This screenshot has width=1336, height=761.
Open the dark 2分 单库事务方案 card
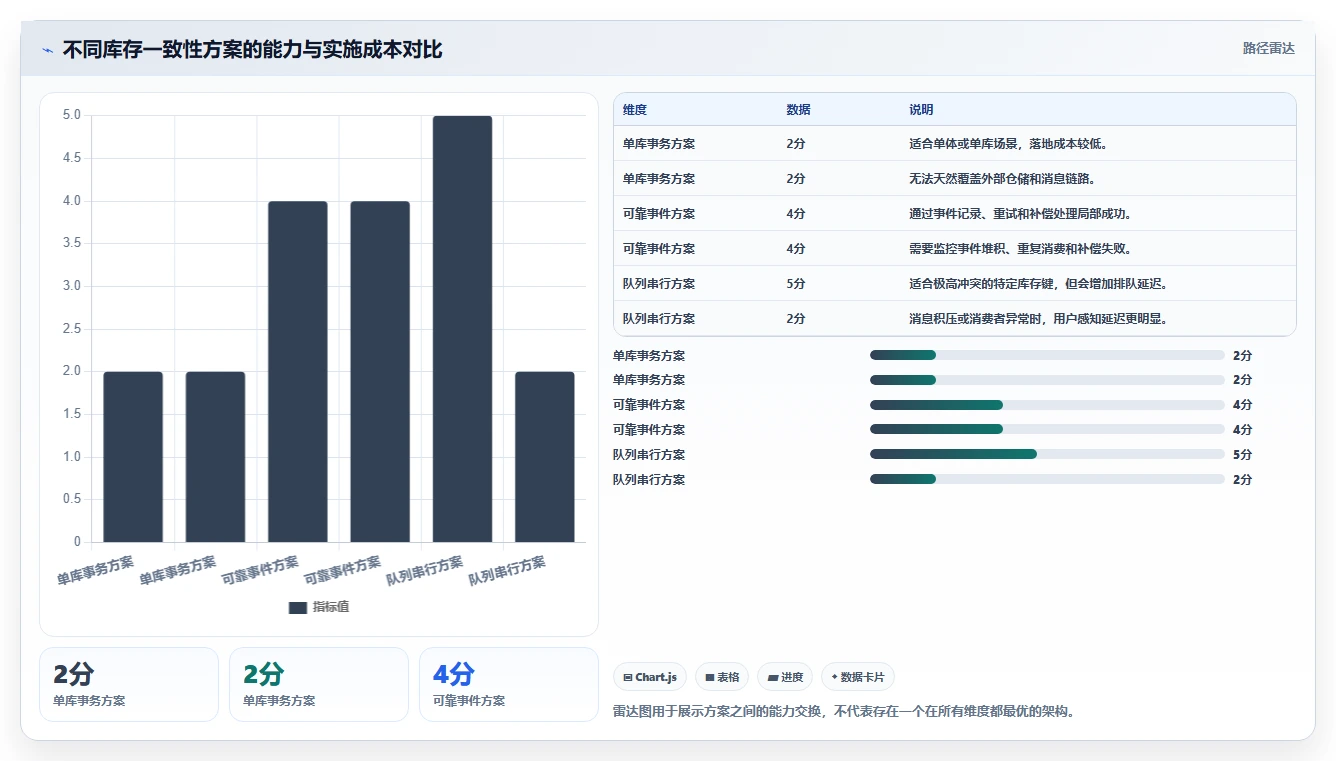click(x=128, y=684)
